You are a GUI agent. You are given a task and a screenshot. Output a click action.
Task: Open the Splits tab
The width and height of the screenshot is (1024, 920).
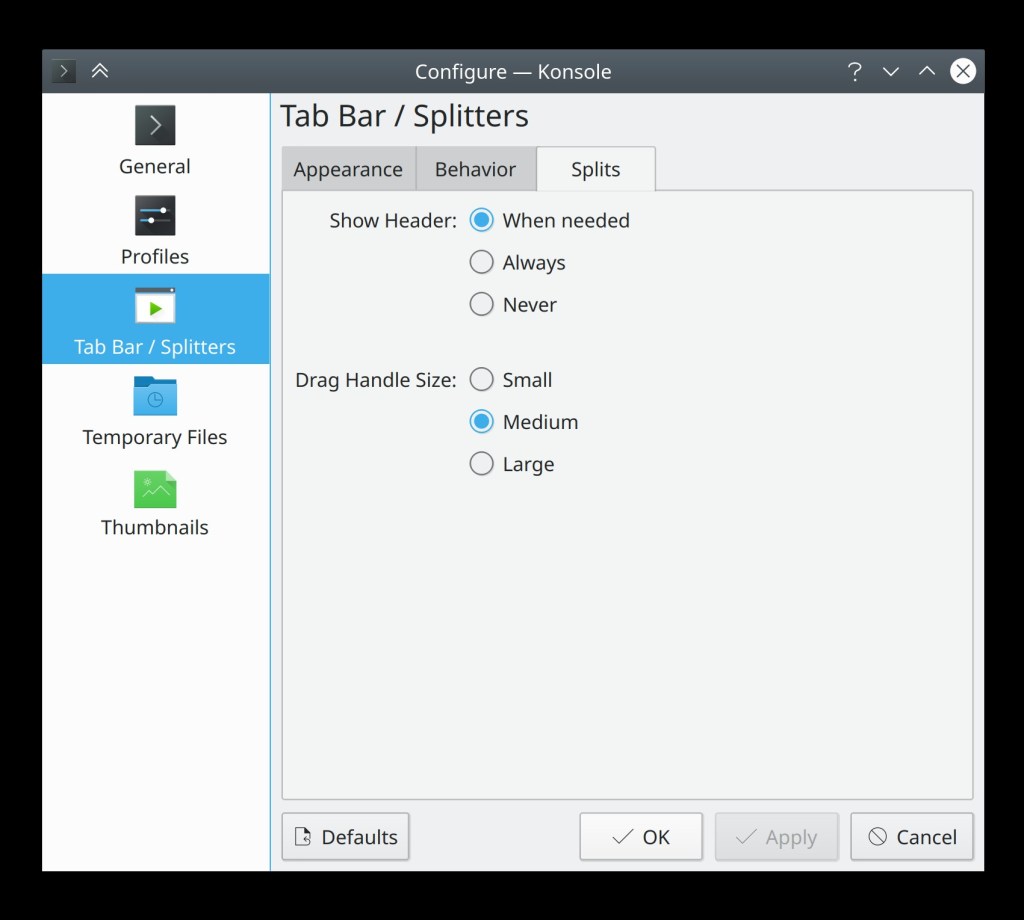(x=596, y=169)
